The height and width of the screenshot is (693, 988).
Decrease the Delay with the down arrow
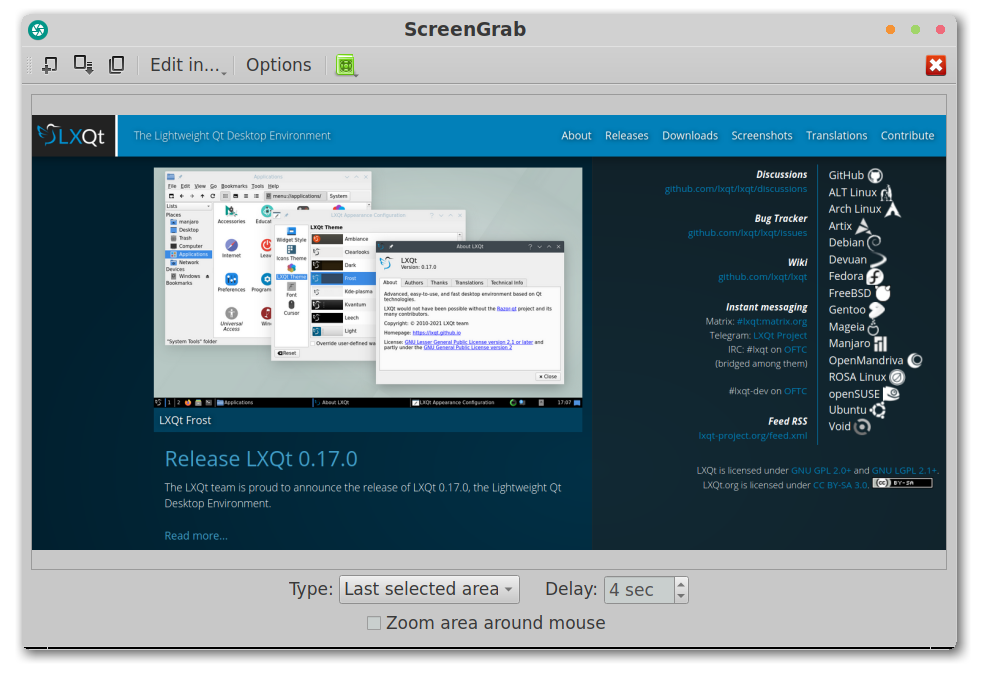681,596
